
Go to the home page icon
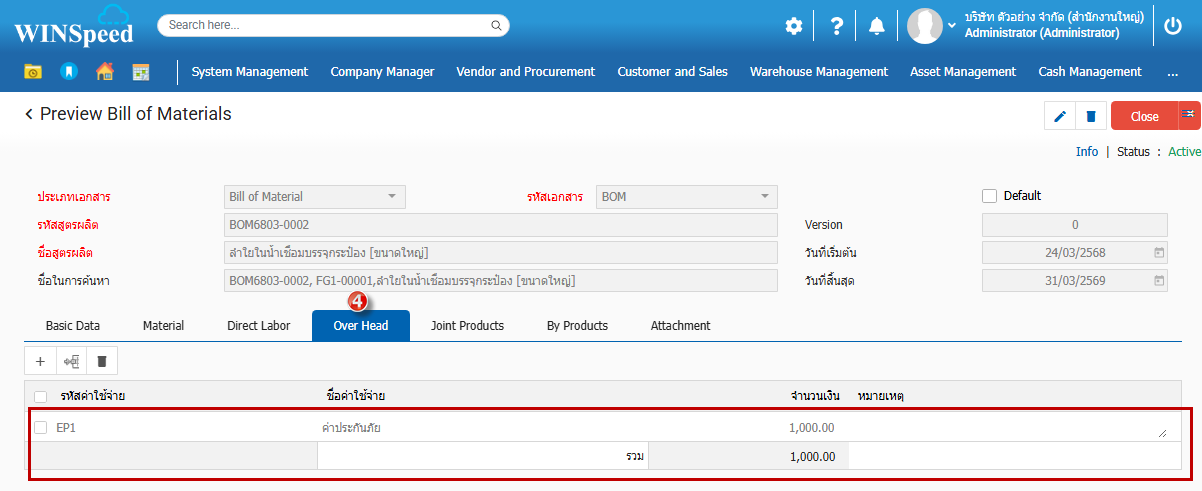click(104, 71)
